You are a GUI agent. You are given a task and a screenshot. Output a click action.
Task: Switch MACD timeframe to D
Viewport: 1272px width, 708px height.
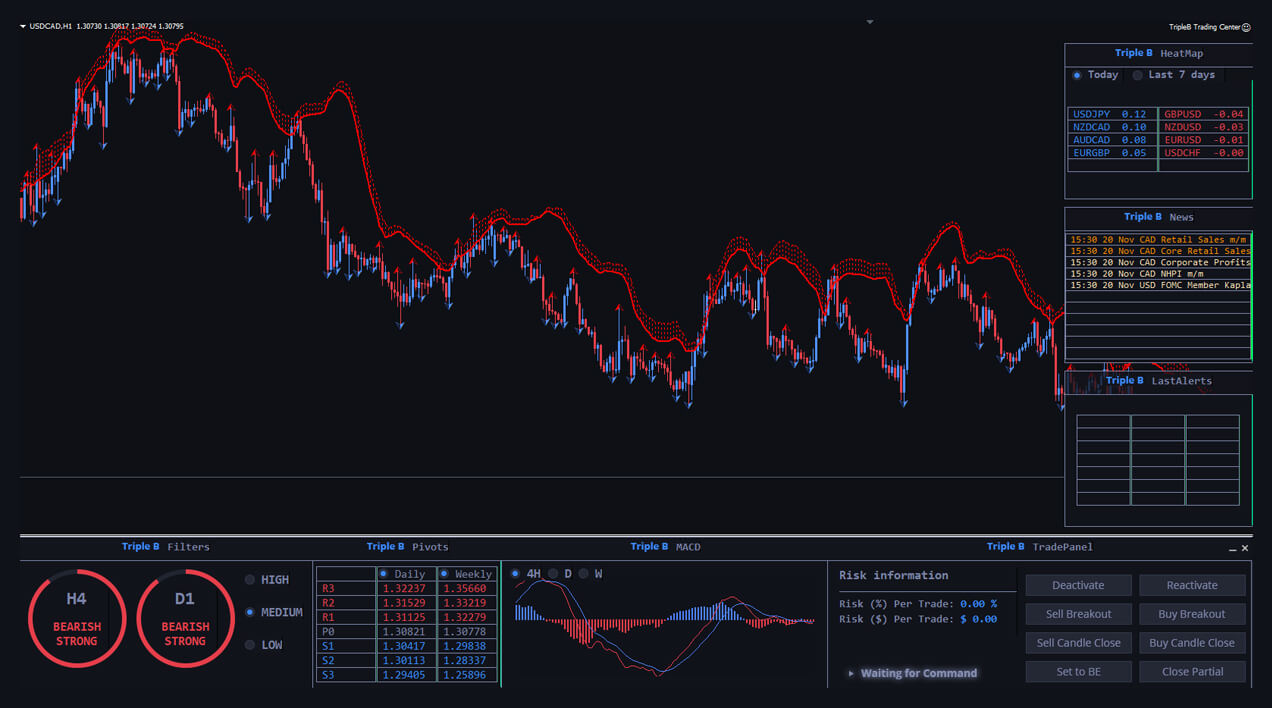click(553, 574)
